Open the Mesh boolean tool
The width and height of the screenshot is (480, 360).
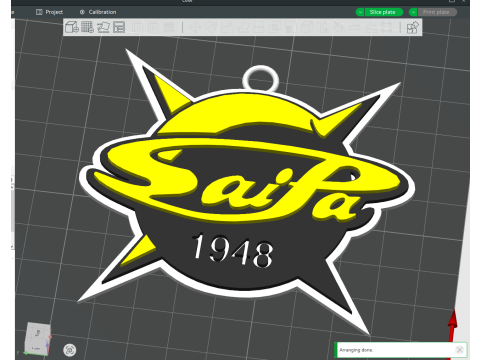(x=275, y=27)
